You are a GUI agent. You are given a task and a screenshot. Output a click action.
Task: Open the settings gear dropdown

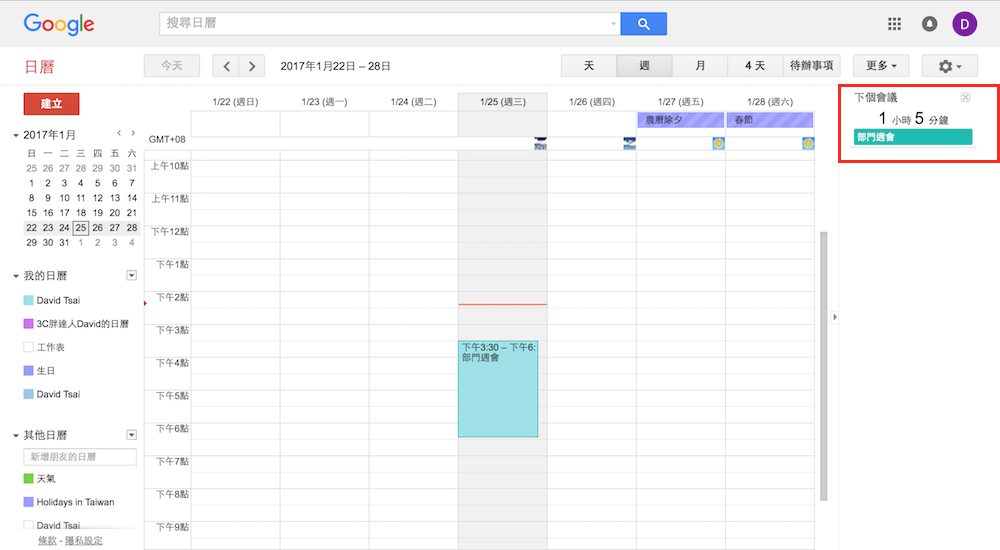(x=949, y=66)
